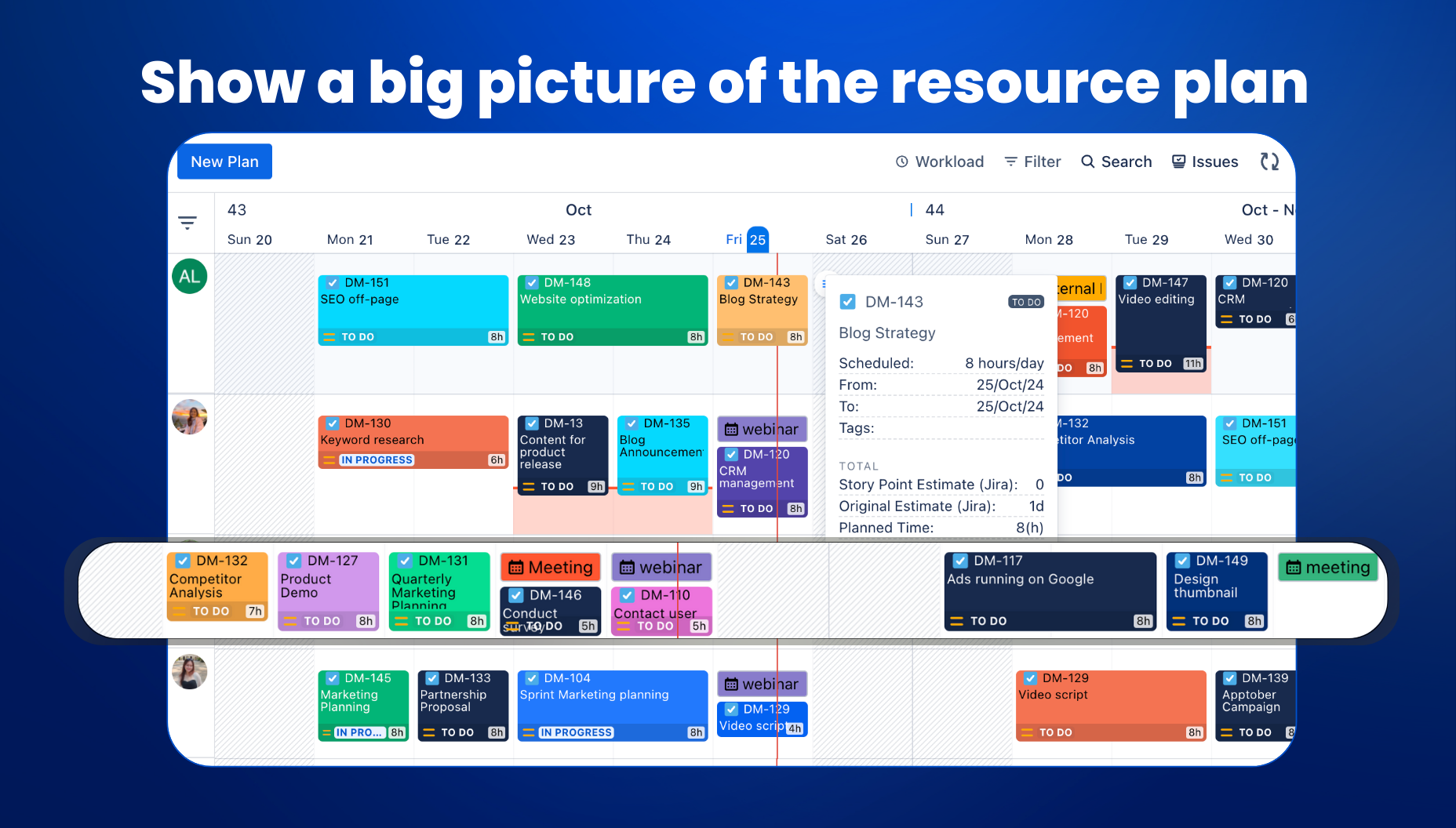Click priority icon on DM-148 Website optimization
Image resolution: width=1456 pixels, height=828 pixels.
point(529,337)
